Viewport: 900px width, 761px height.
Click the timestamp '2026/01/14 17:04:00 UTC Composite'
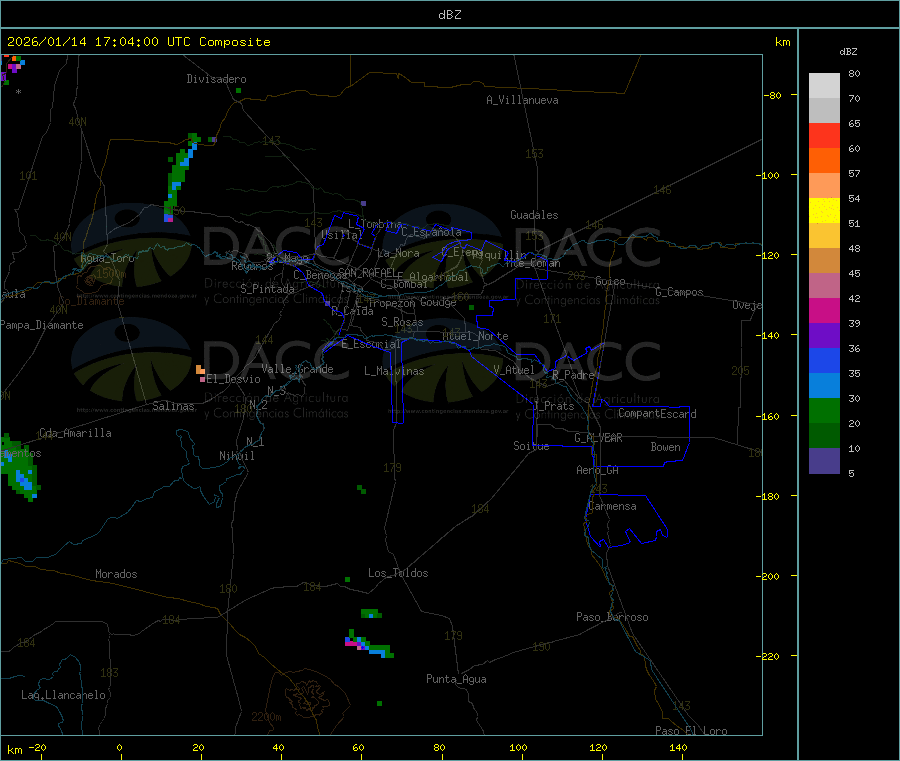pyautogui.click(x=138, y=42)
